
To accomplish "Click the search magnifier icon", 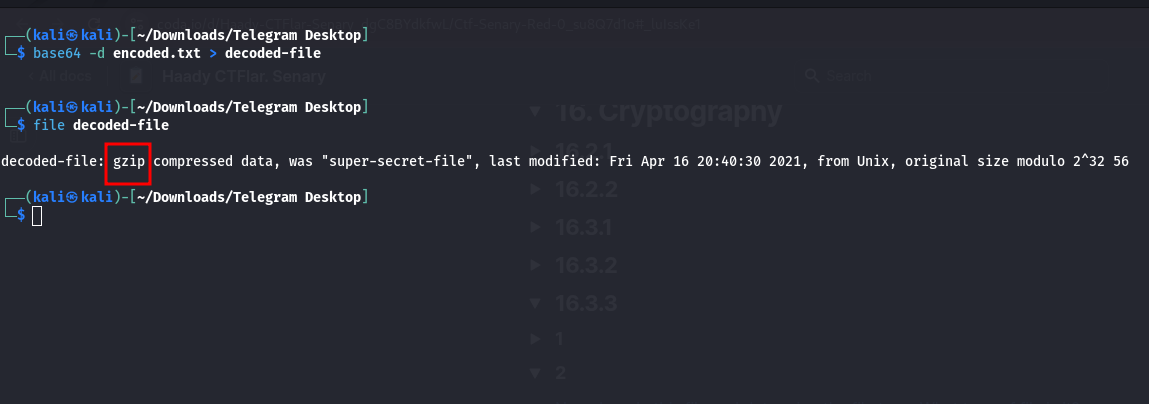I will click(x=812, y=75).
